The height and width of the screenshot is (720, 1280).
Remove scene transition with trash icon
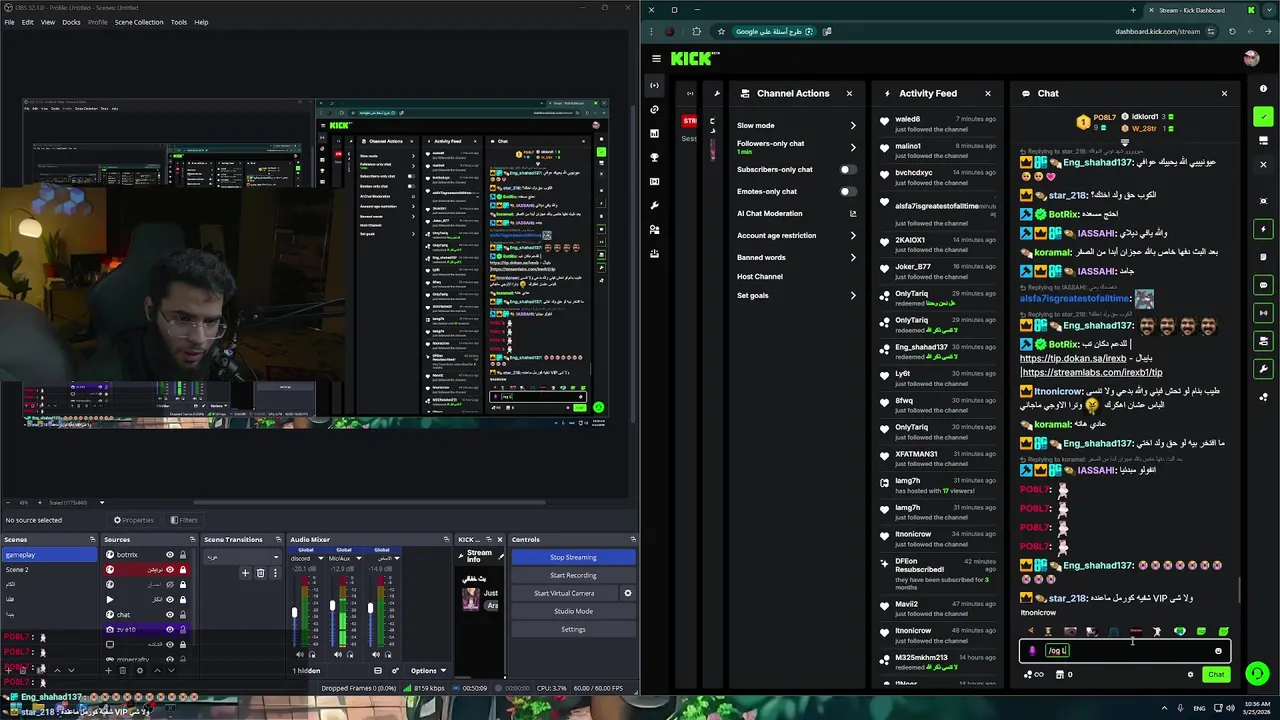pyautogui.click(x=260, y=573)
